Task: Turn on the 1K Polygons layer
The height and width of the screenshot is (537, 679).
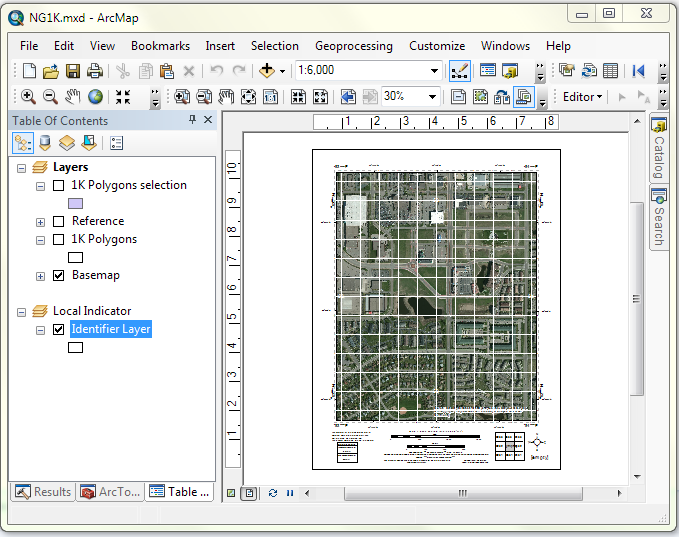Action: point(58,239)
